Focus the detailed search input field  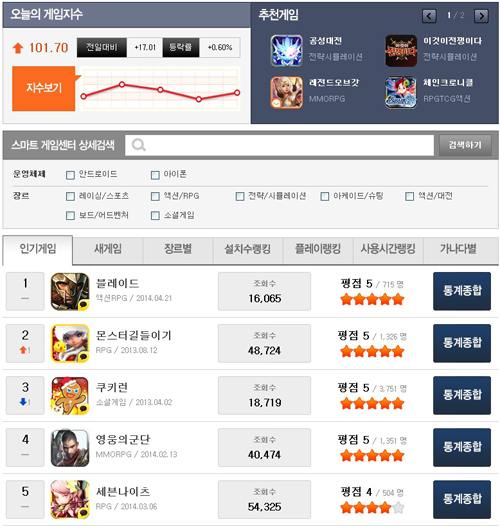pyautogui.click(x=280, y=145)
